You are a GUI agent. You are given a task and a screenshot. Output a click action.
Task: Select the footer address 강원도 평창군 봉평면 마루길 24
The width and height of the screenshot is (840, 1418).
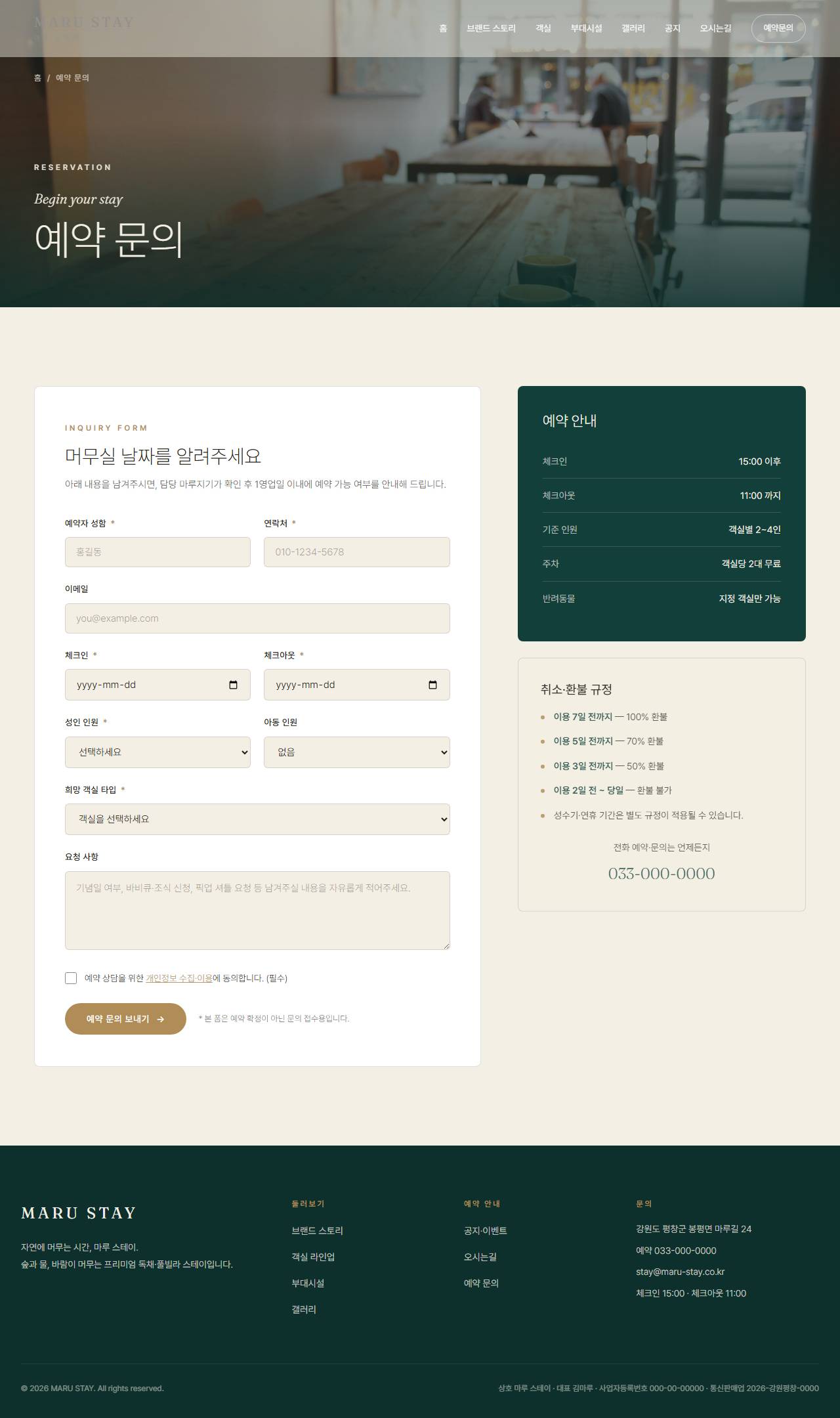(694, 1229)
